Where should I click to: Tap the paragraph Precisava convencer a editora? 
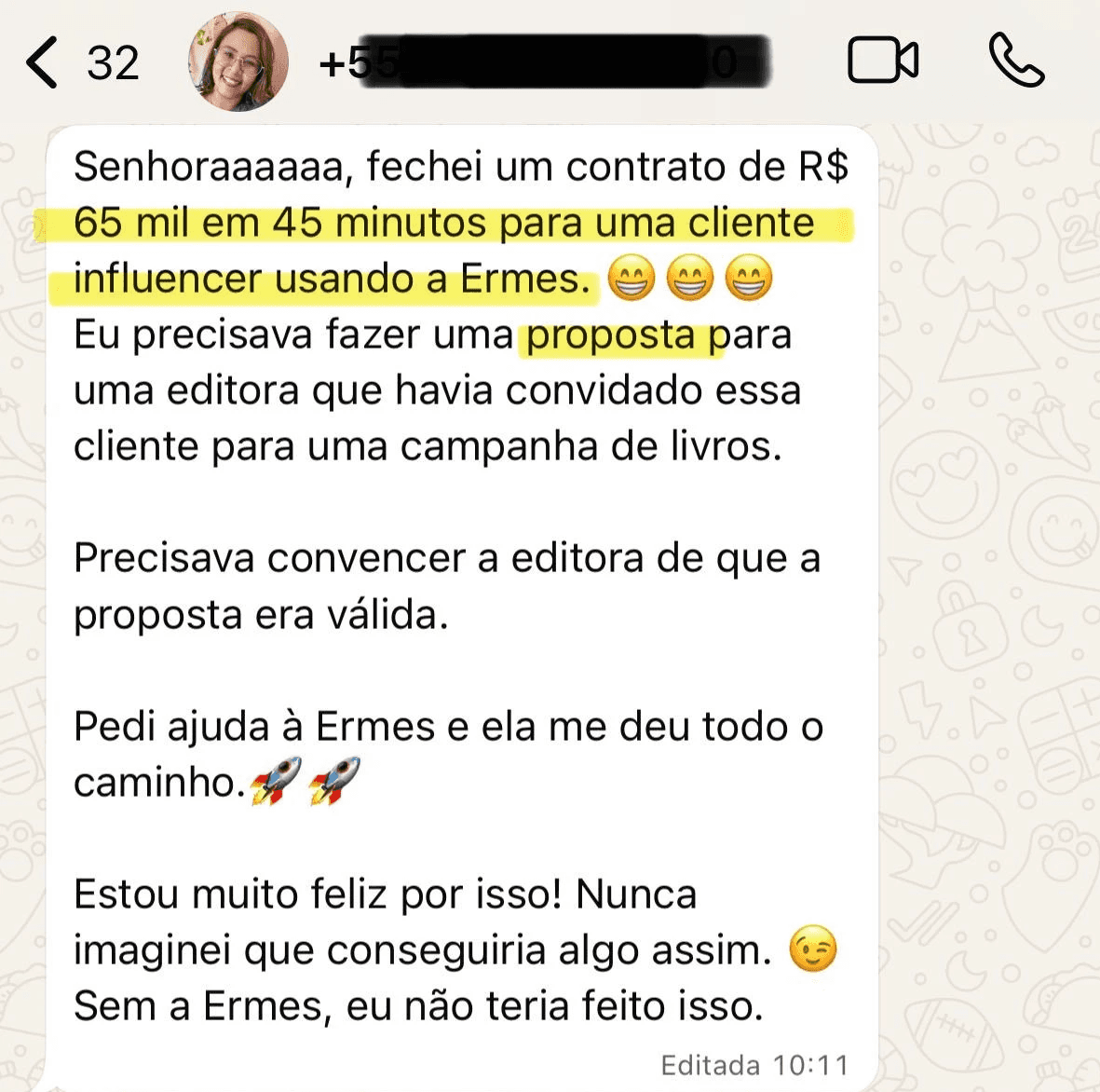[x=447, y=587]
